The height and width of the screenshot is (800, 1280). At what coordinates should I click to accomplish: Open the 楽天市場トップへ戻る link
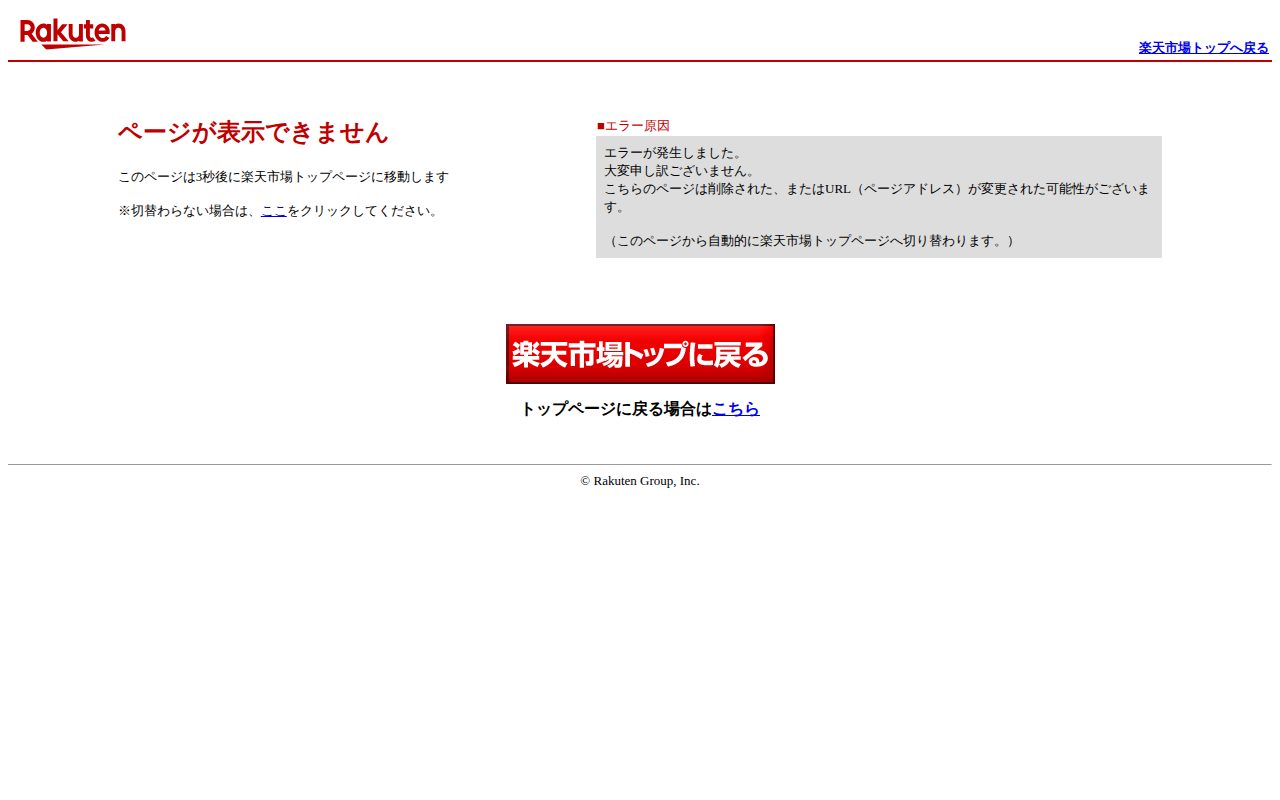pyautogui.click(x=1203, y=47)
